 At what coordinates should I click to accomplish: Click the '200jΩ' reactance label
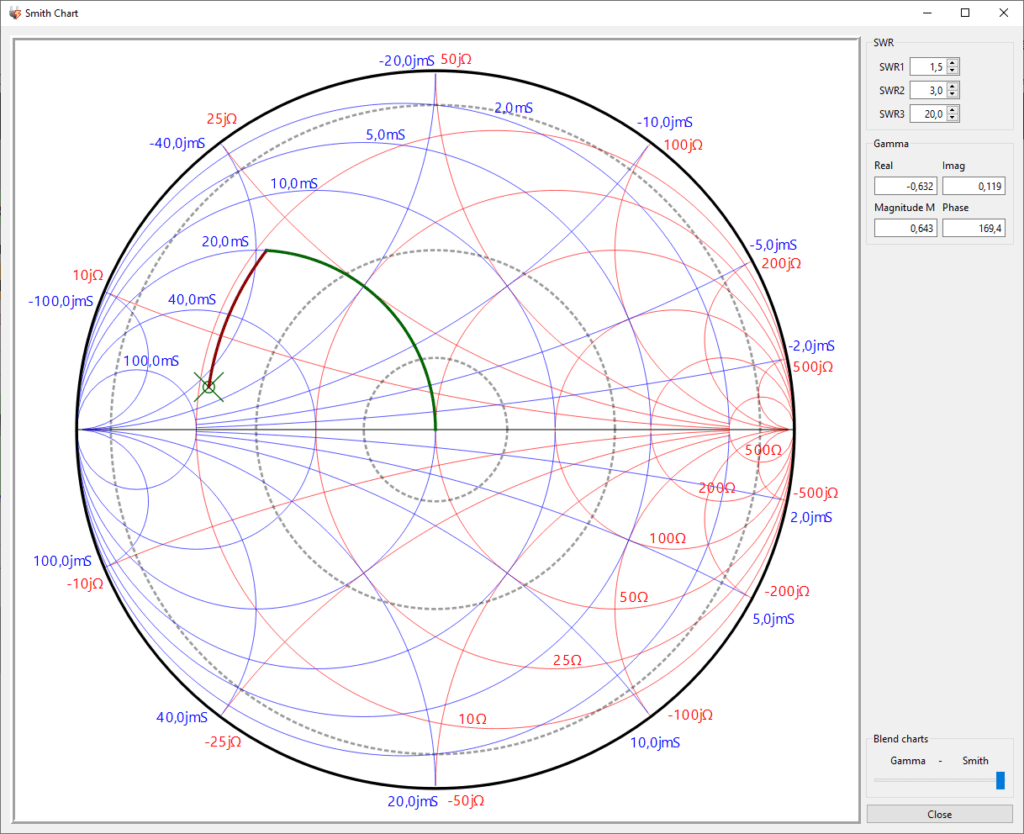[x=781, y=263]
